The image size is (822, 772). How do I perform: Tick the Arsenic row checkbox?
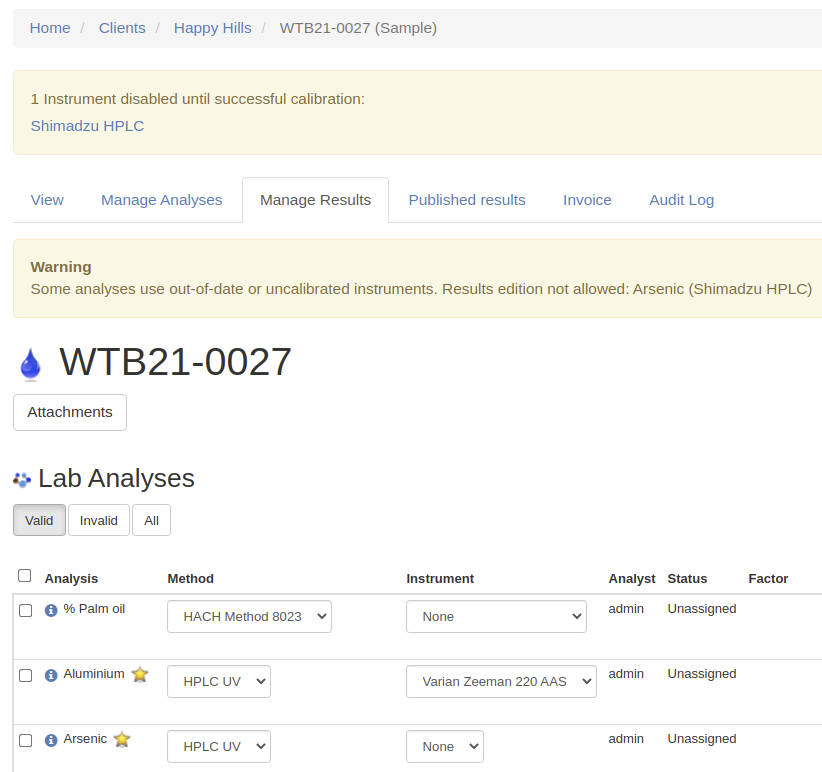click(26, 741)
